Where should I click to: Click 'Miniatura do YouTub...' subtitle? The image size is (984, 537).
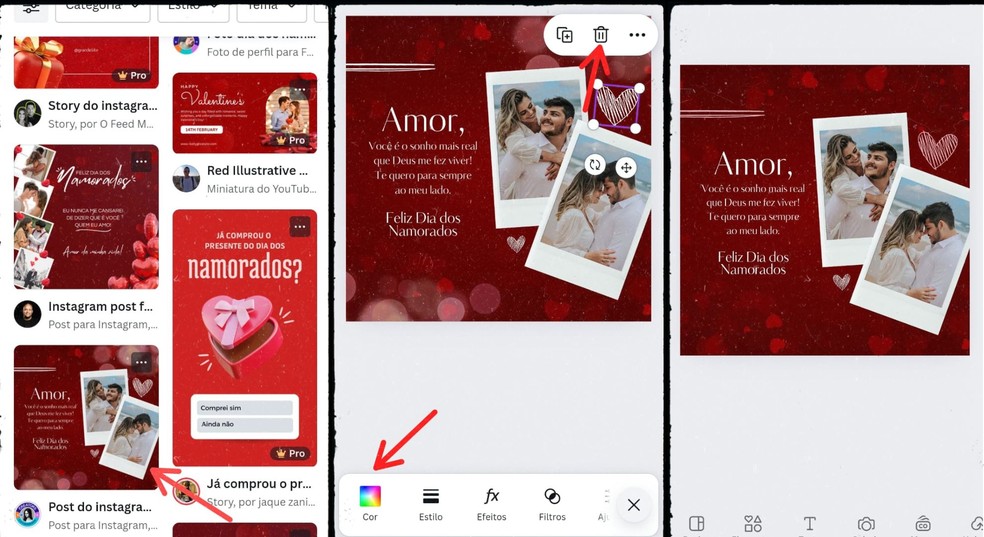pyautogui.click(x=262, y=188)
